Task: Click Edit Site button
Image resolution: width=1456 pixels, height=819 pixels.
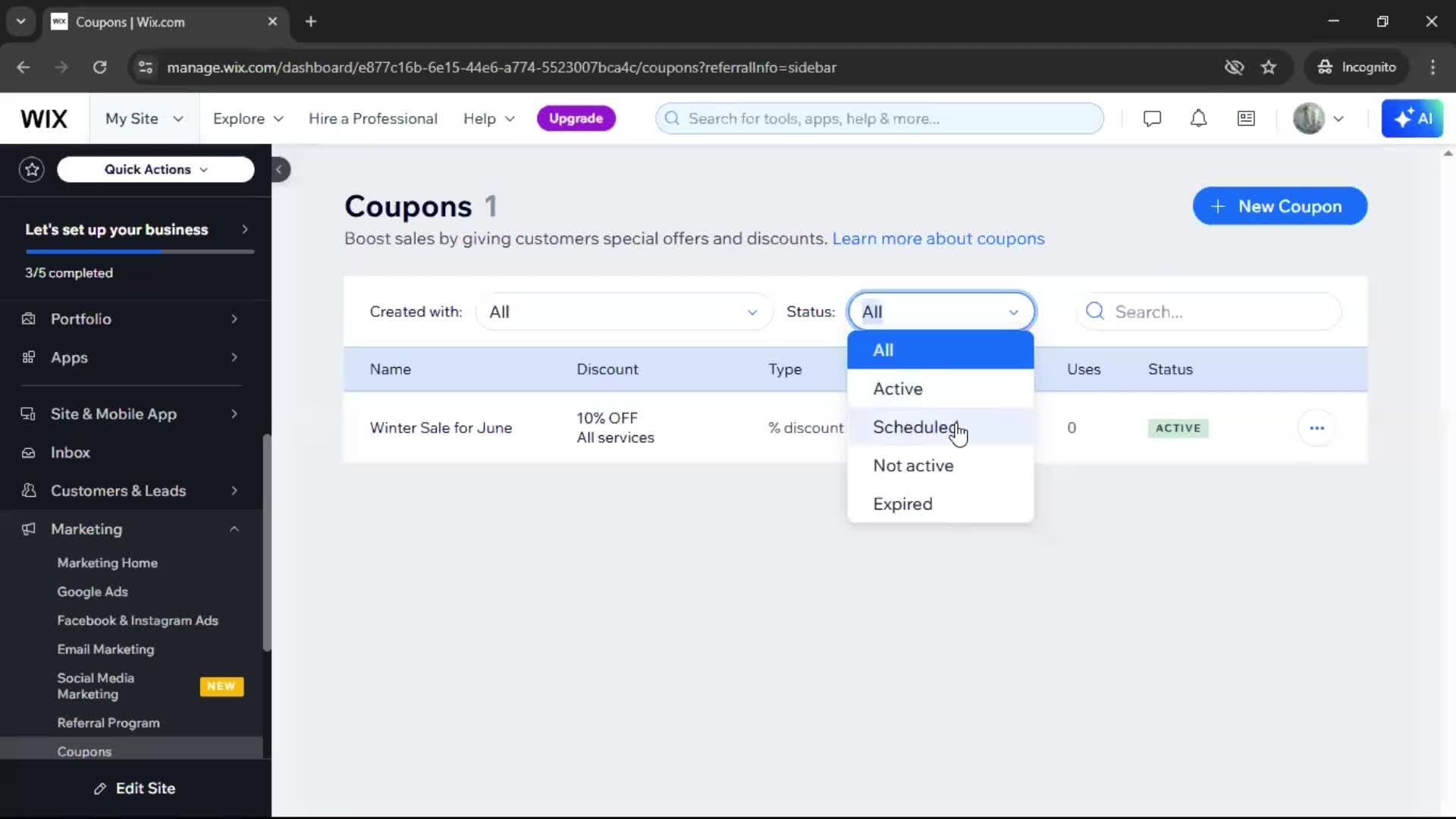Action: coord(135,789)
